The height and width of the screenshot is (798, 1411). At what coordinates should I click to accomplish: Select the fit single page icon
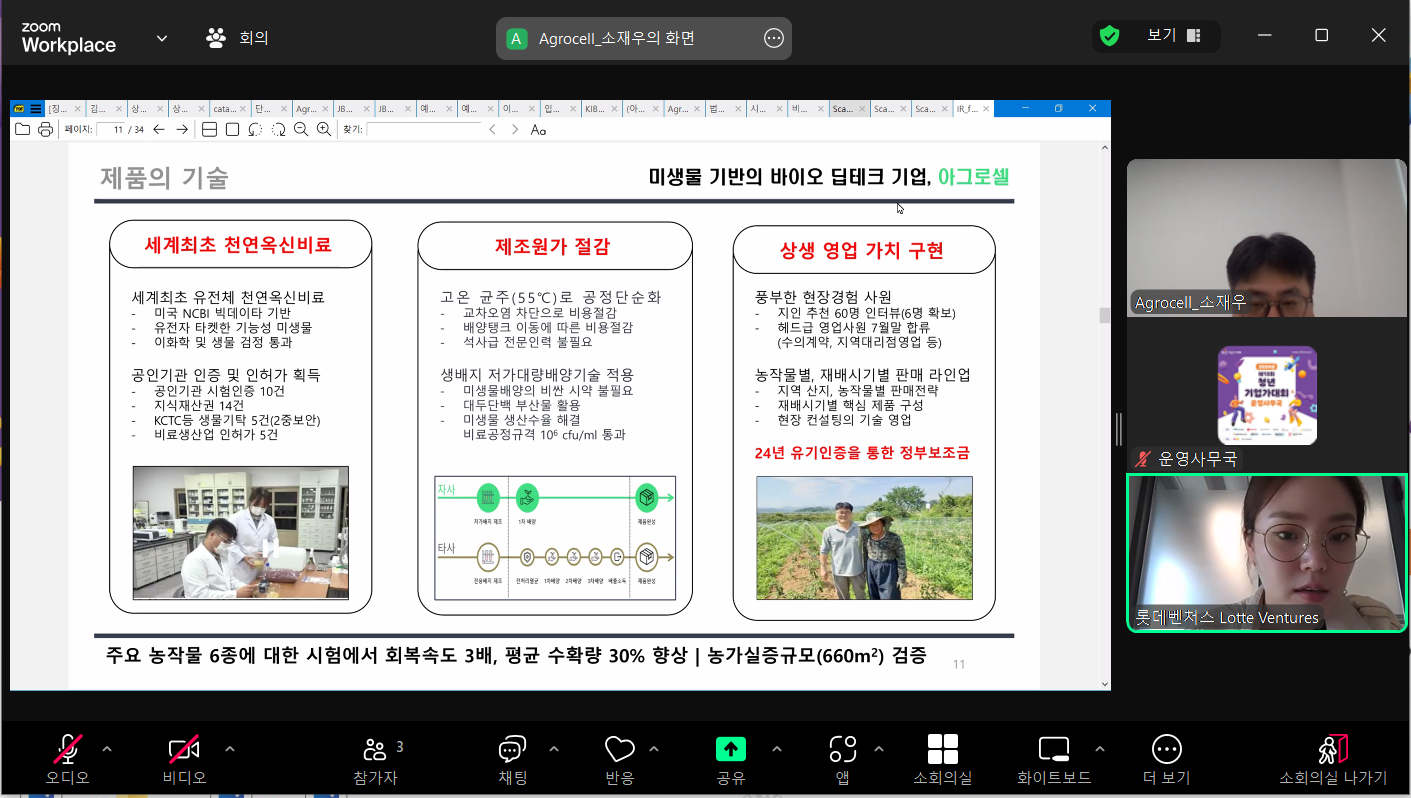pyautogui.click(x=232, y=129)
